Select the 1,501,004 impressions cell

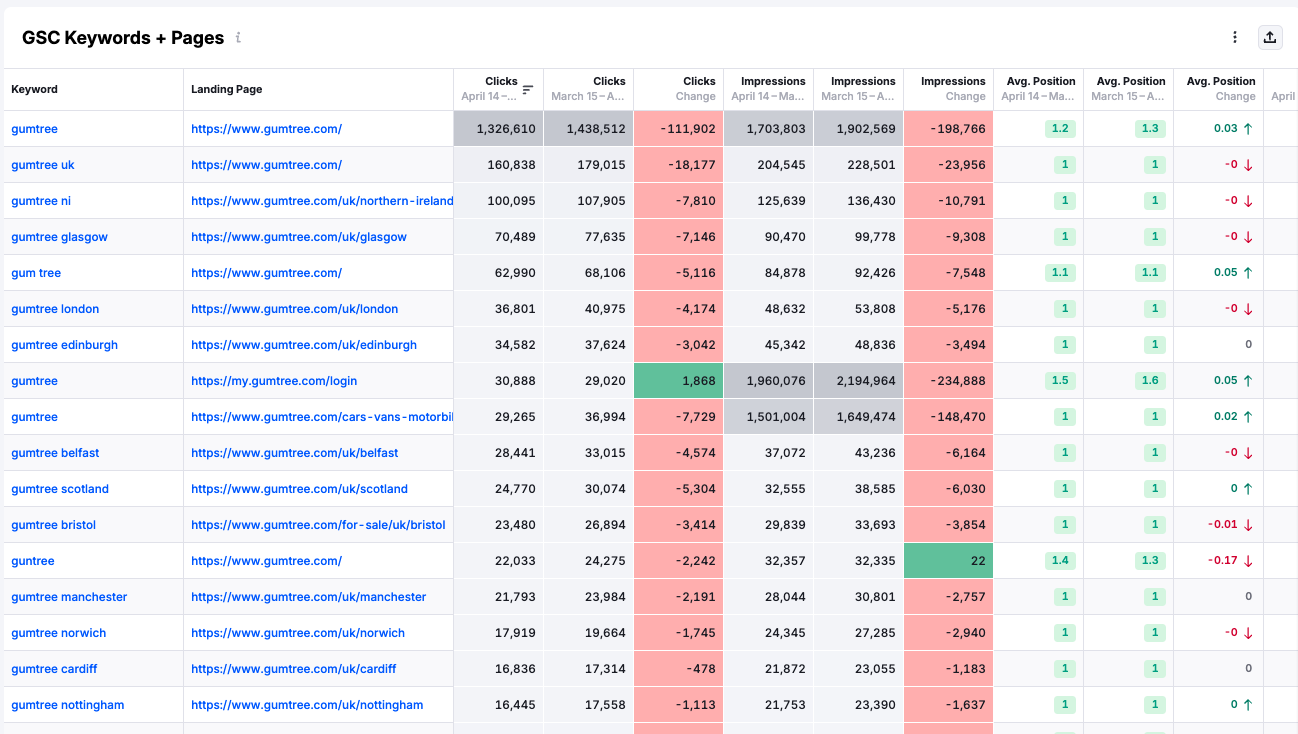click(769, 417)
